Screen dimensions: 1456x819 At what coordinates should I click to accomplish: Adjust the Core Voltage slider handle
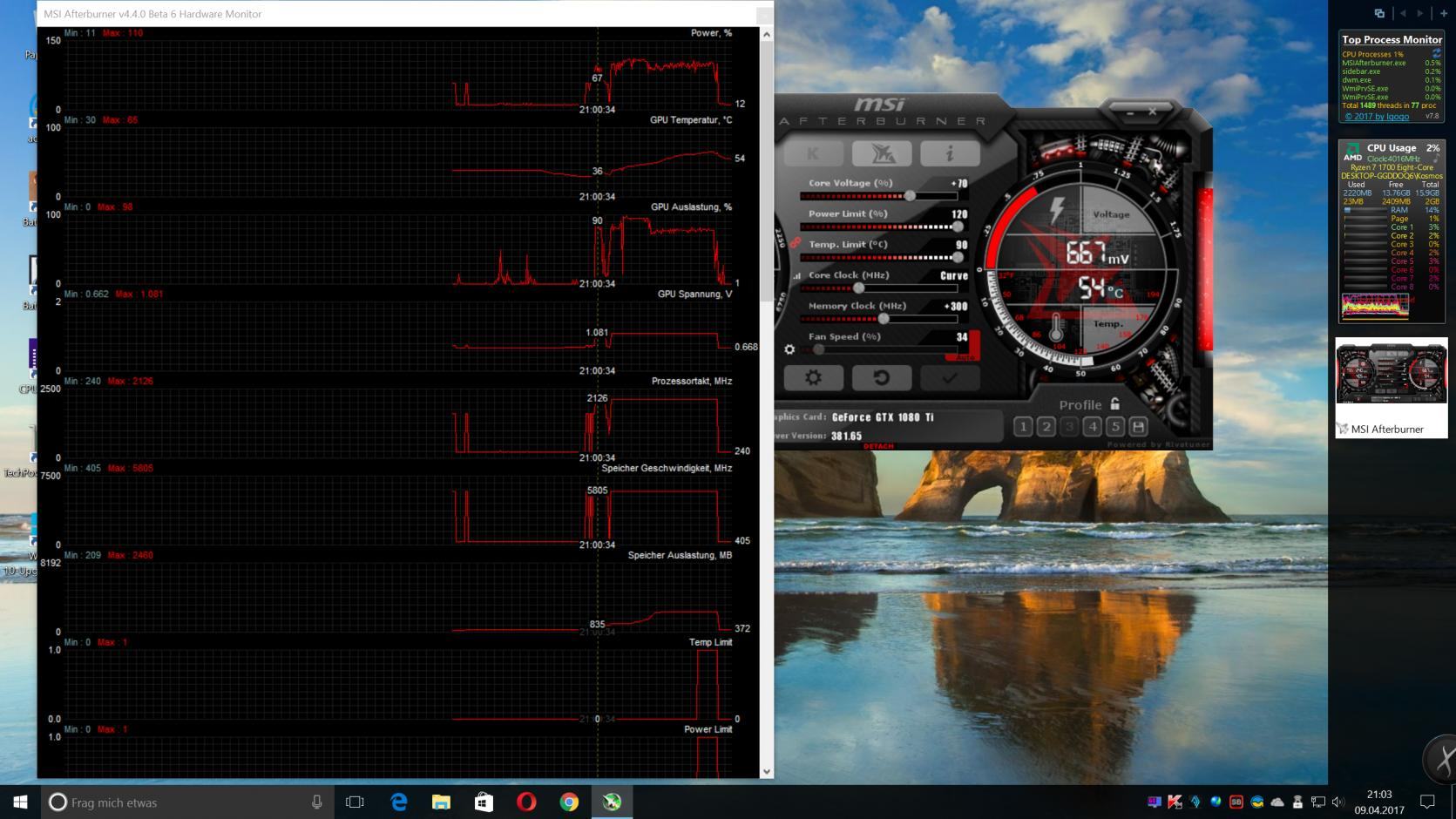(910, 196)
